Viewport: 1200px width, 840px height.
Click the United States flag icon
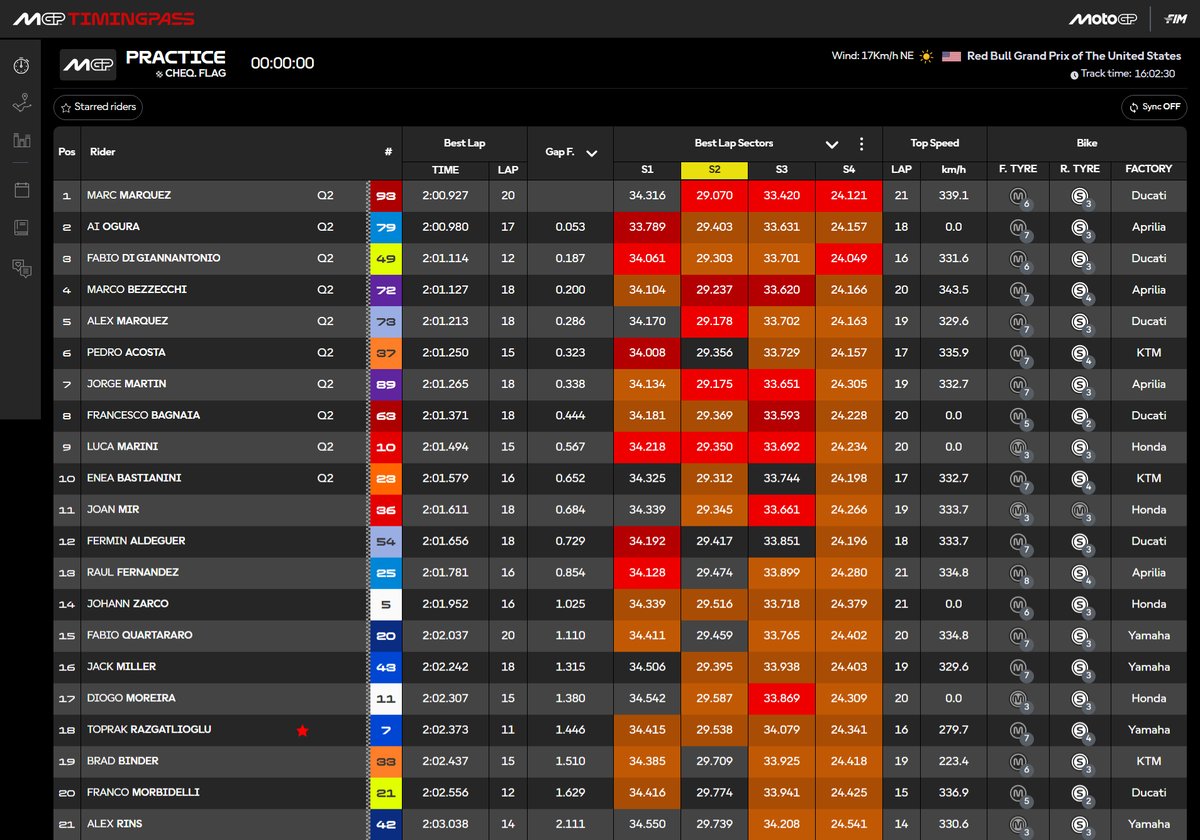pyautogui.click(x=951, y=56)
